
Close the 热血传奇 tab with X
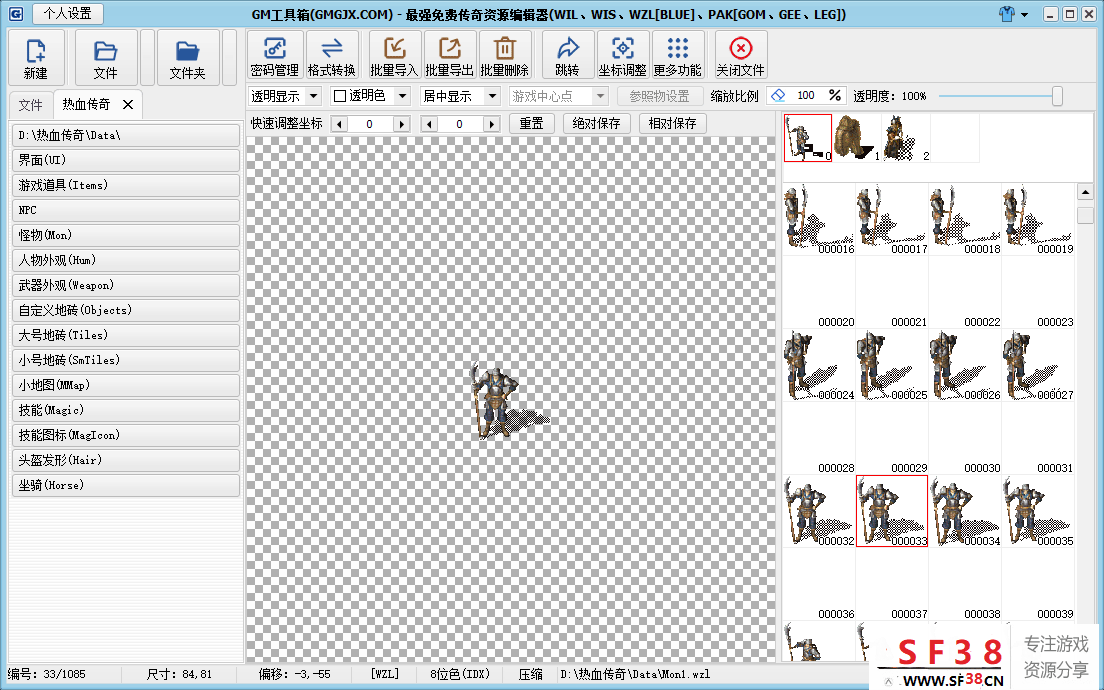pyautogui.click(x=128, y=104)
